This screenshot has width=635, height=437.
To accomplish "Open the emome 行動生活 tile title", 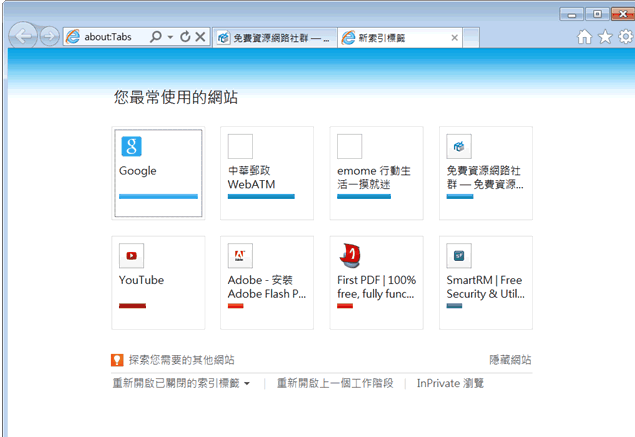I will click(x=374, y=177).
